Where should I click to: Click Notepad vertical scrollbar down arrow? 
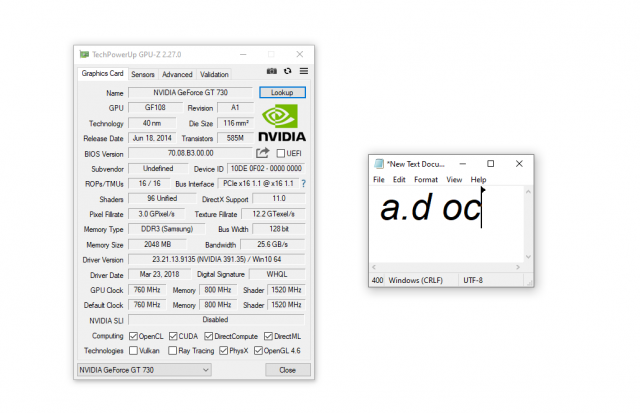coord(528,257)
